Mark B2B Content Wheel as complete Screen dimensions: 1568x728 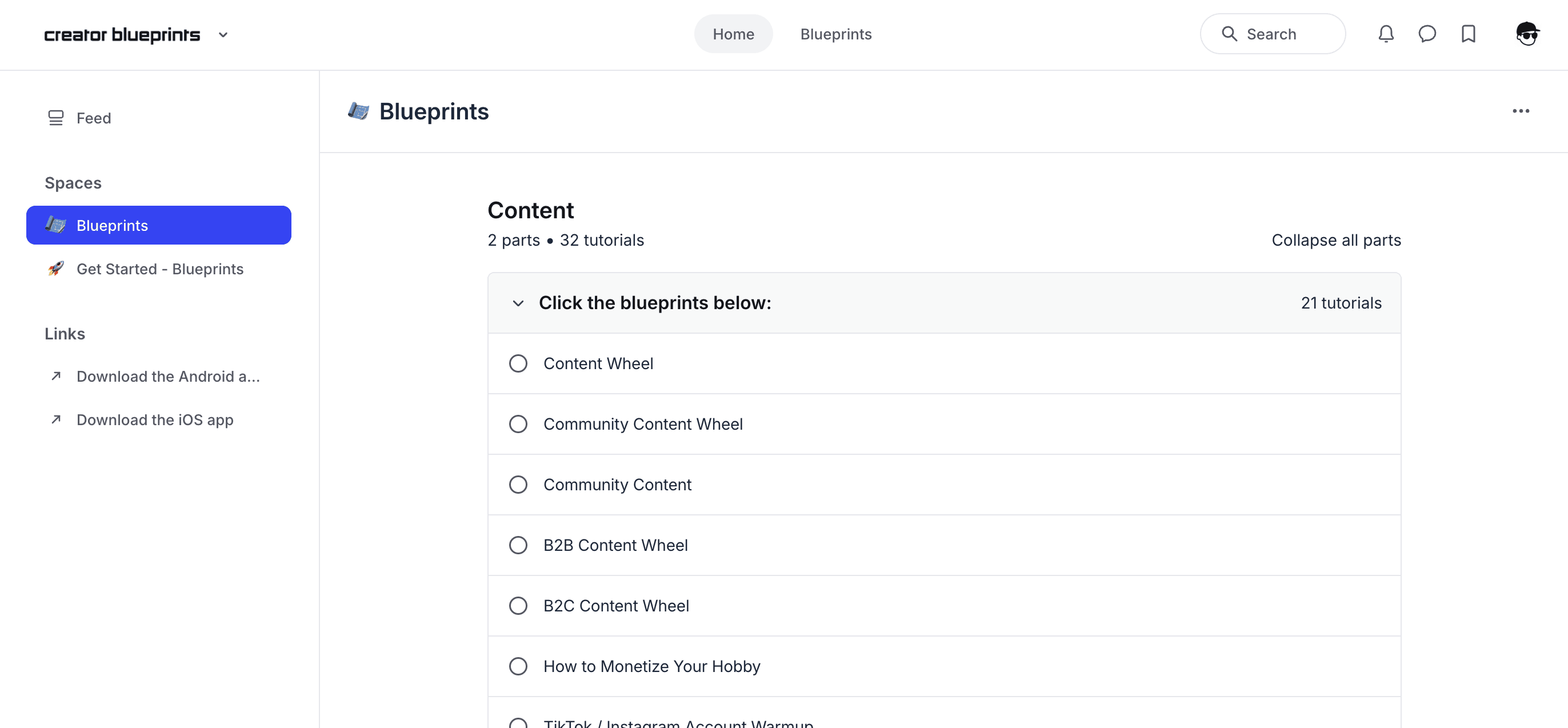[x=518, y=545]
